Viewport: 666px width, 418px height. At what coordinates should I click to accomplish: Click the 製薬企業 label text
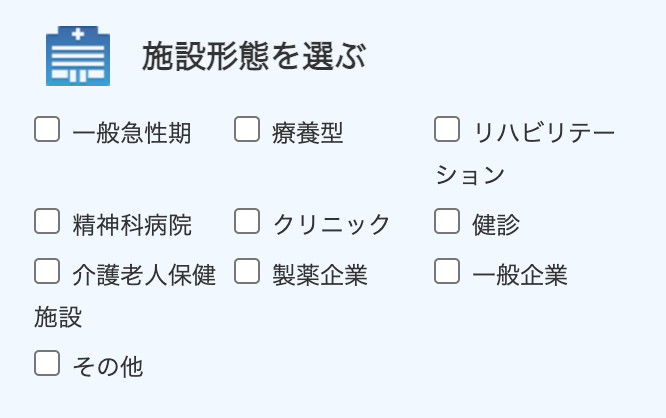coord(320,275)
